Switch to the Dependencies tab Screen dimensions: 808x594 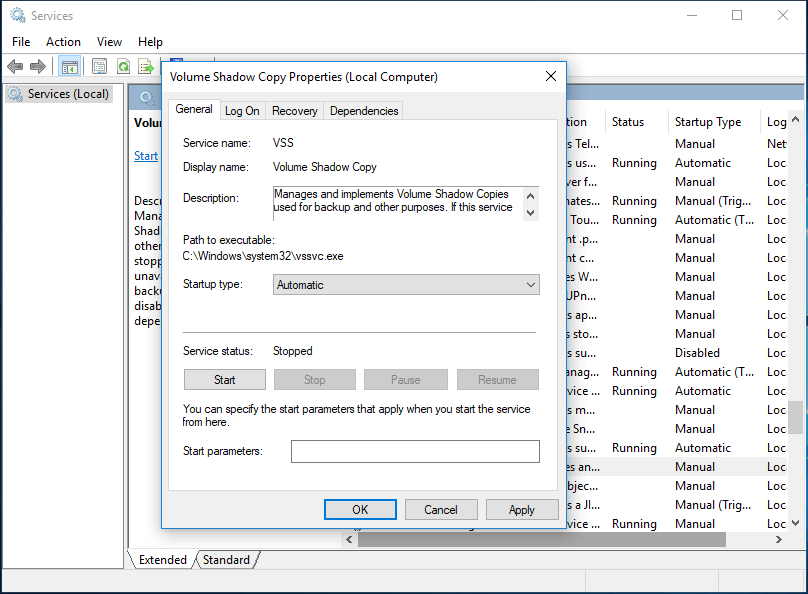tap(364, 111)
